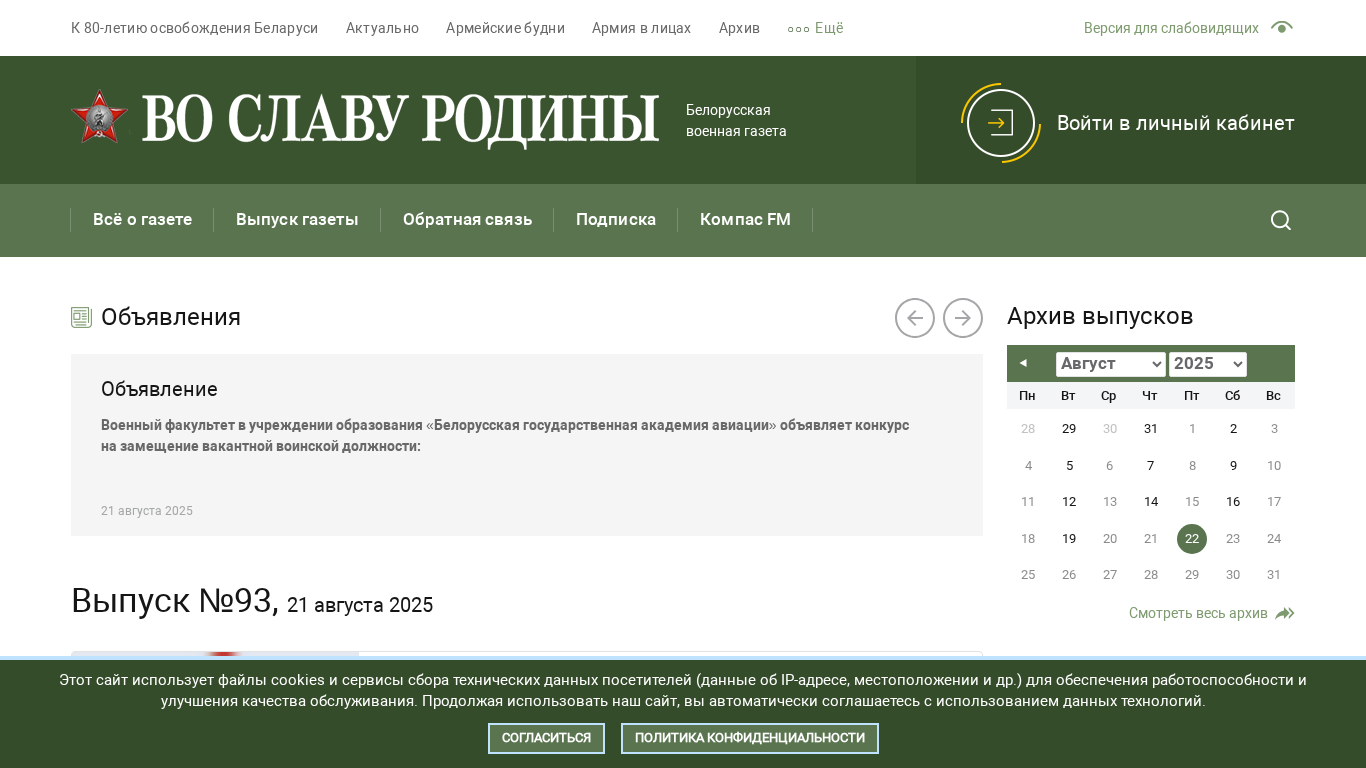
Task: Open the Объявление announcement heading
Action: point(159,389)
